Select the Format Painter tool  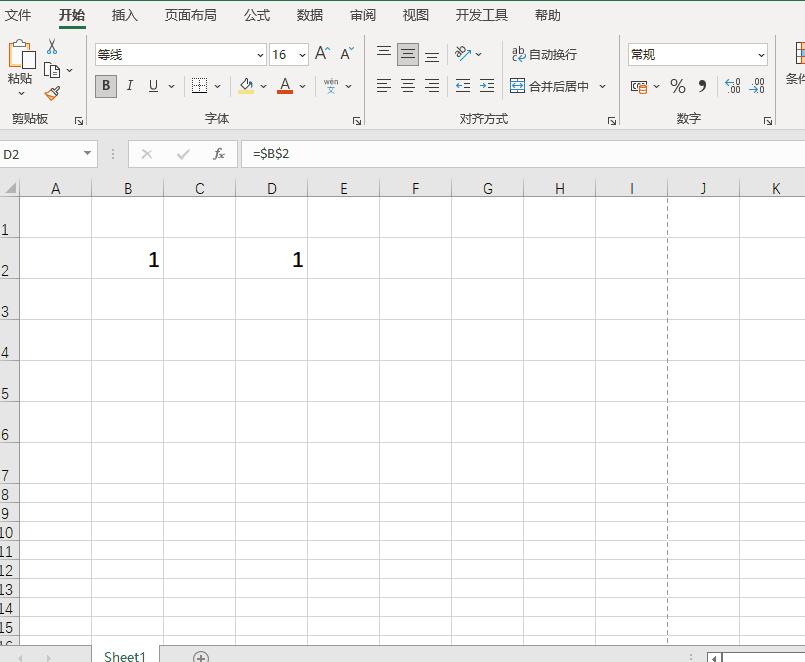coord(52,93)
